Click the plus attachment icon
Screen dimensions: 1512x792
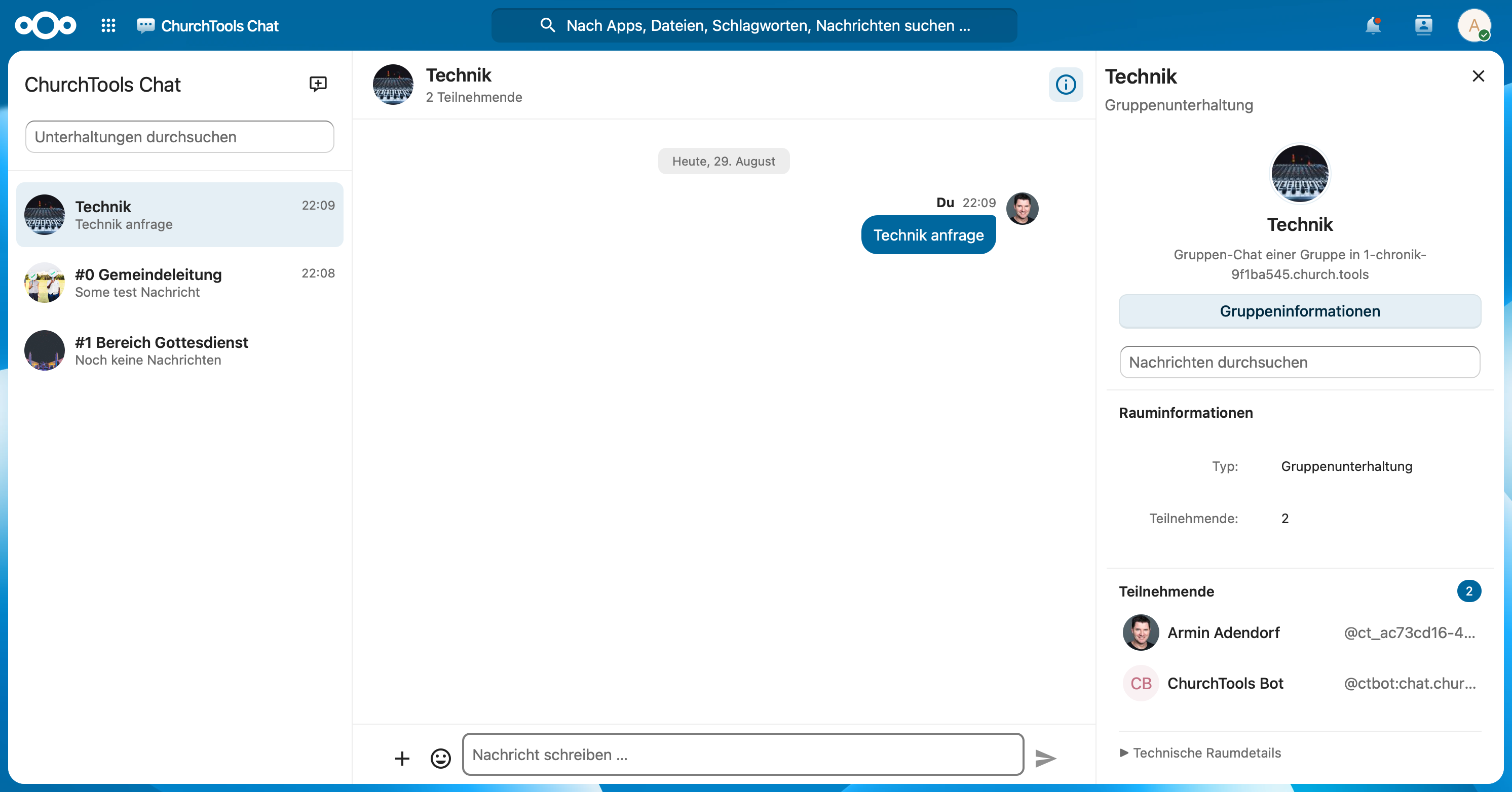(402, 758)
